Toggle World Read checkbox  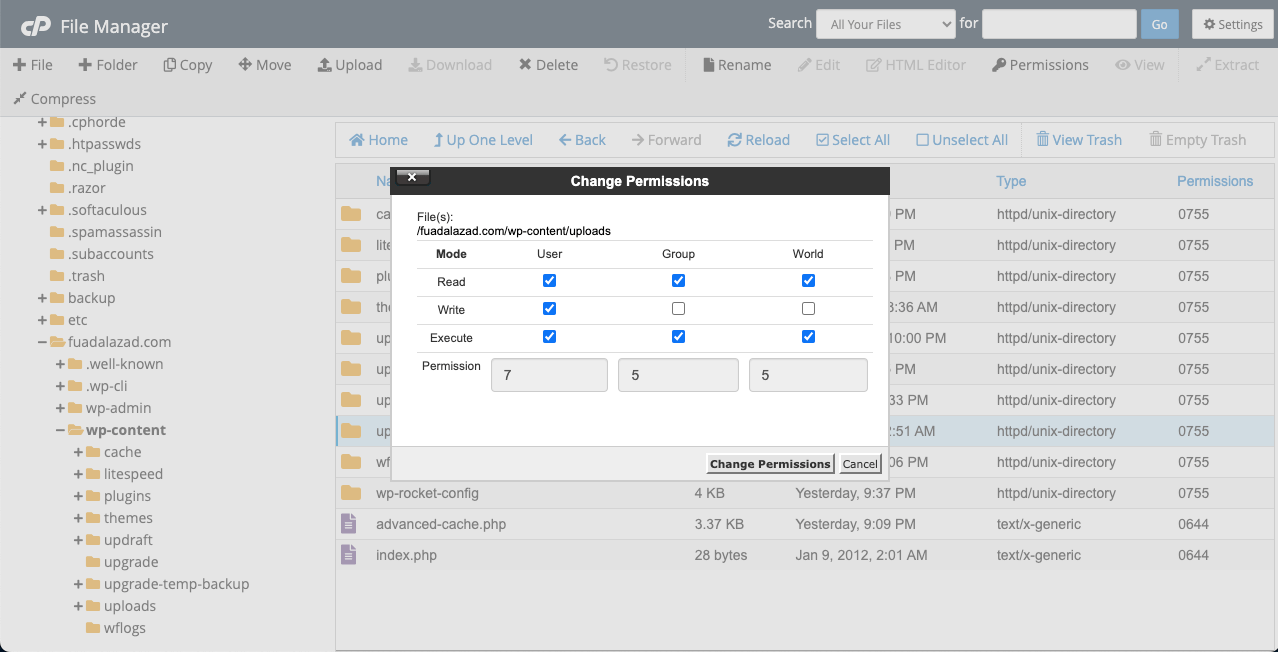tap(808, 281)
